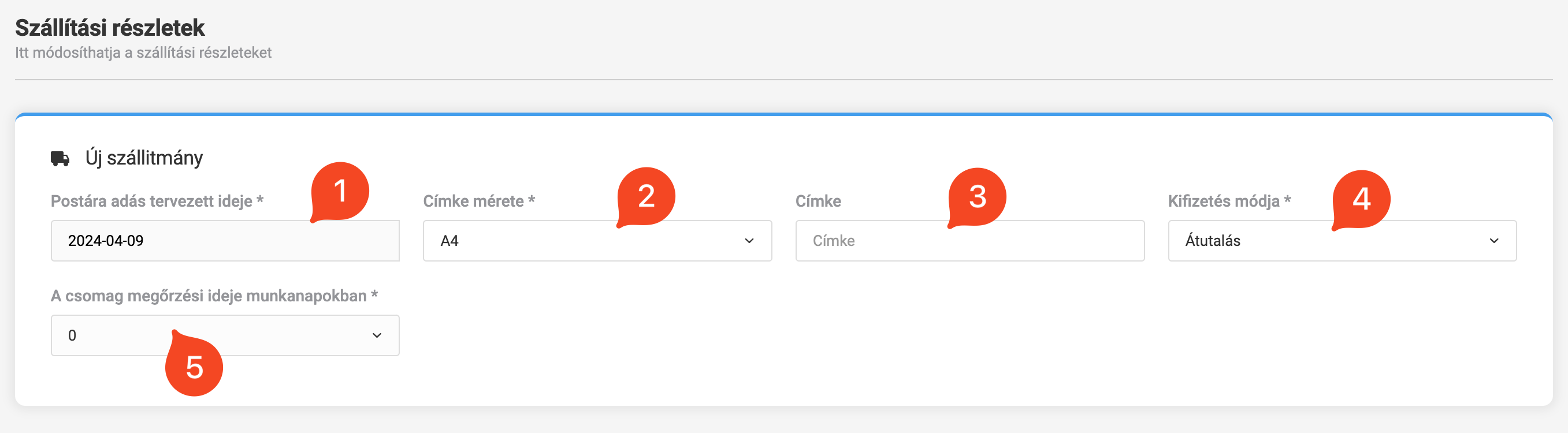Expand the Címke mérete dropdown arrow
The height and width of the screenshot is (433, 1568).
749,241
